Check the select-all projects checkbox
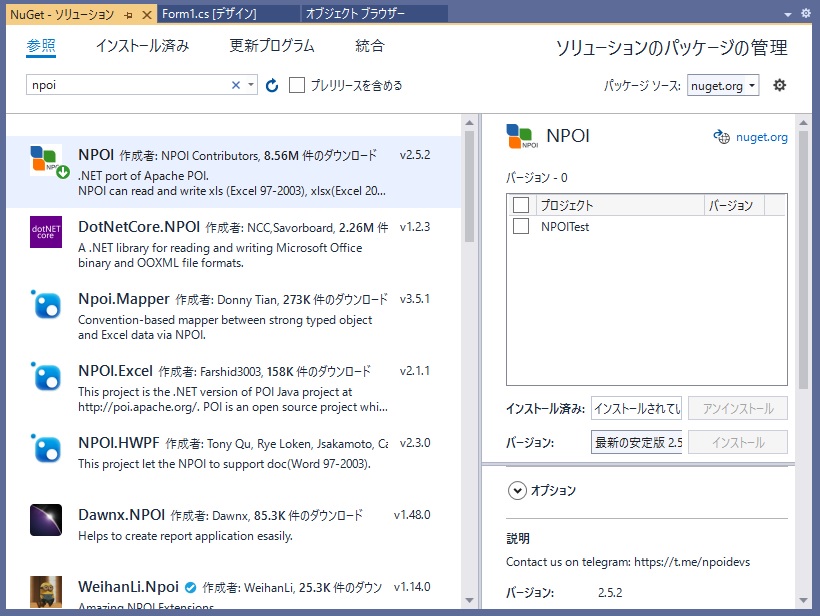Viewport: 820px width, 616px height. point(521,205)
